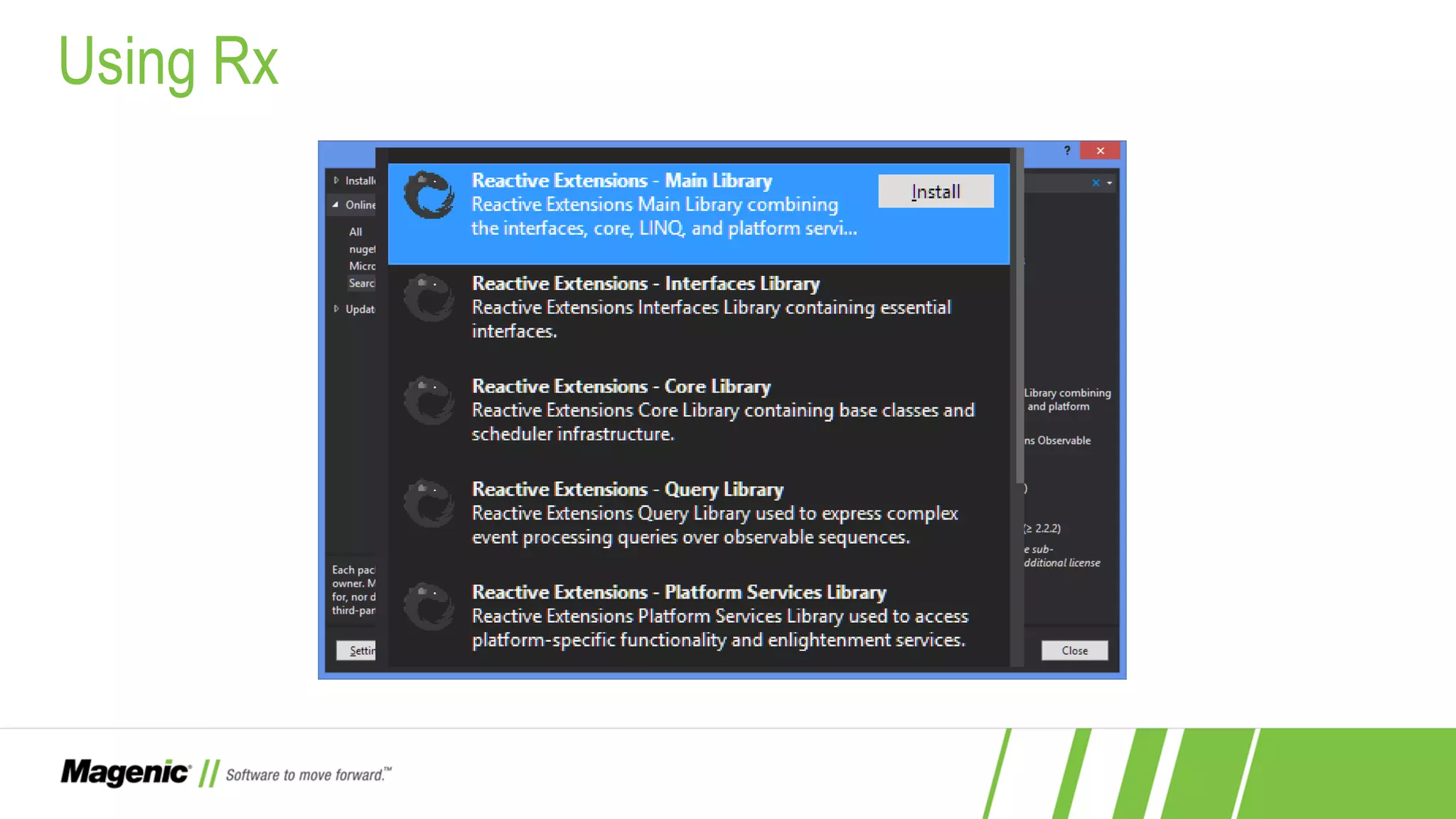
Task: Click the Interfaces Library package icon
Action: [429, 298]
